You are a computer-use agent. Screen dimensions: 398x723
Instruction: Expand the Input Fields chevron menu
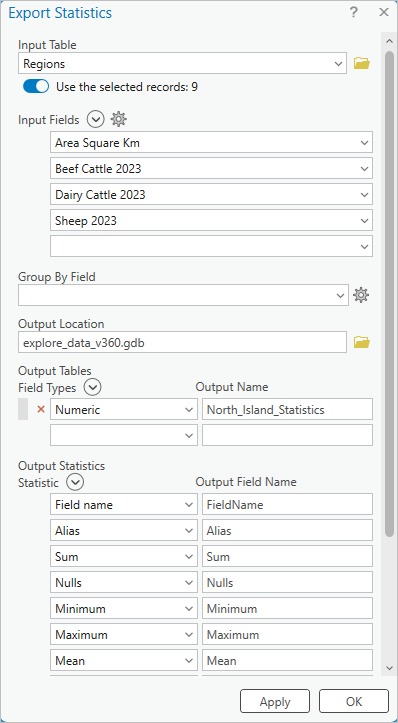(x=96, y=120)
